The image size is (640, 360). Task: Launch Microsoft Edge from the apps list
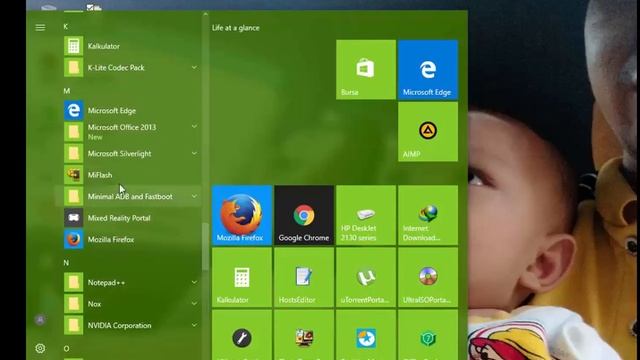pos(128,111)
